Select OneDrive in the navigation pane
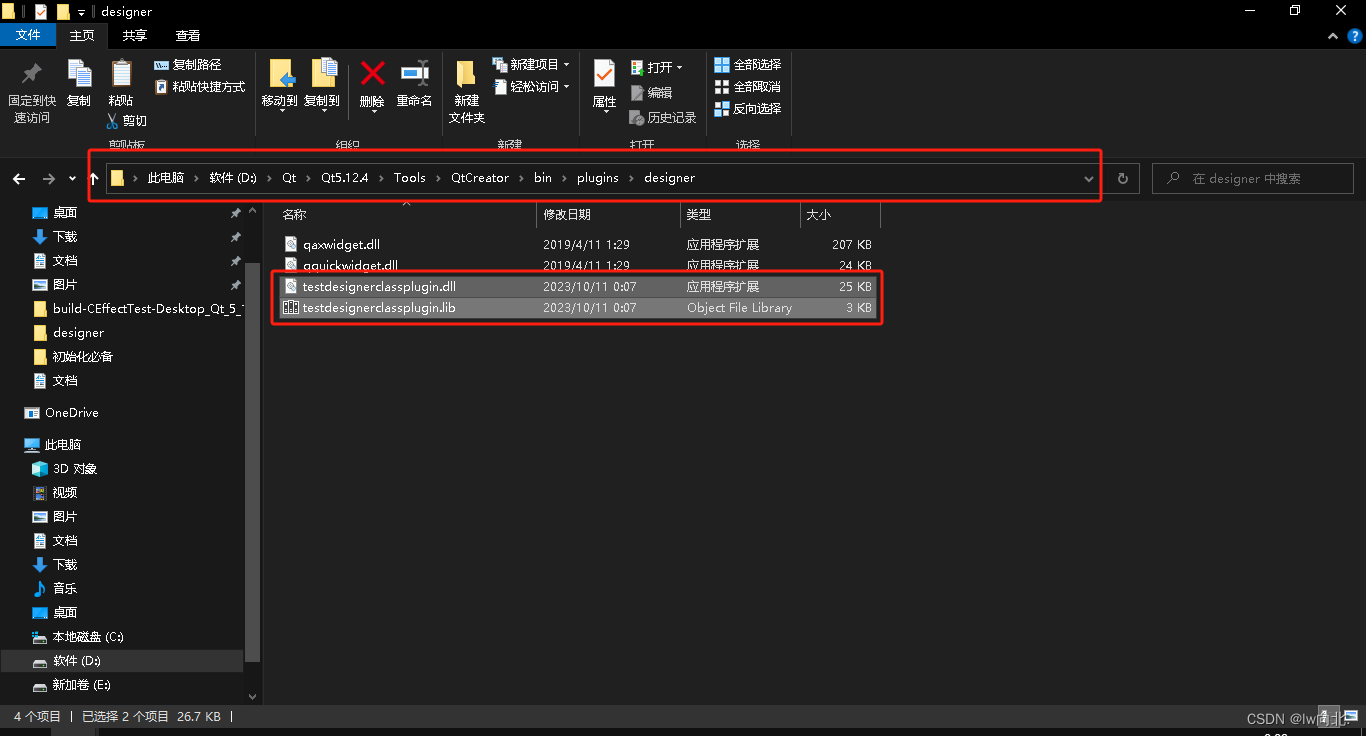Viewport: 1366px width, 736px height. coord(71,412)
